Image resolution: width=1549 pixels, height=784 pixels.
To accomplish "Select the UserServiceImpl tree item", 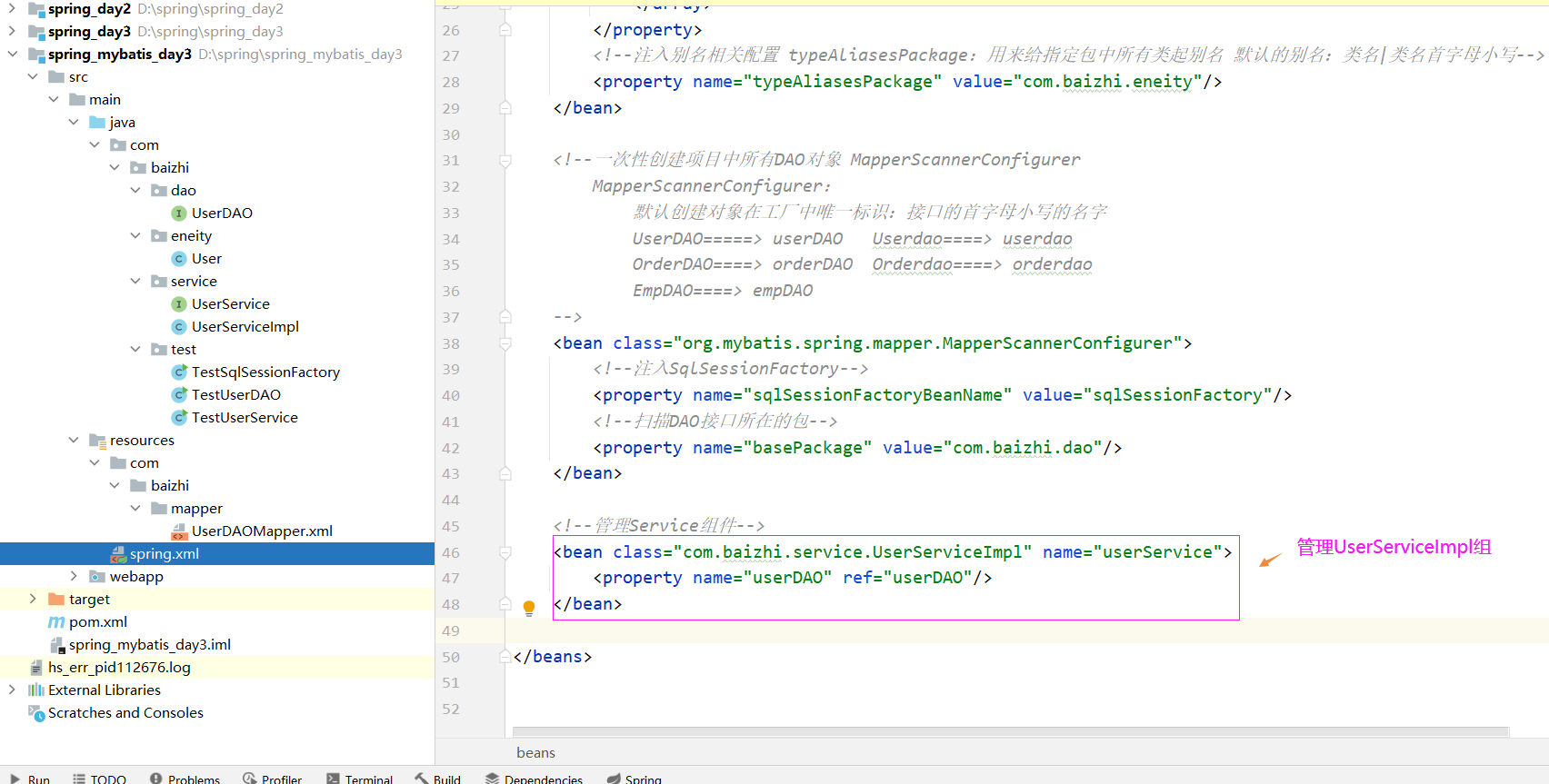I will pos(245,327).
